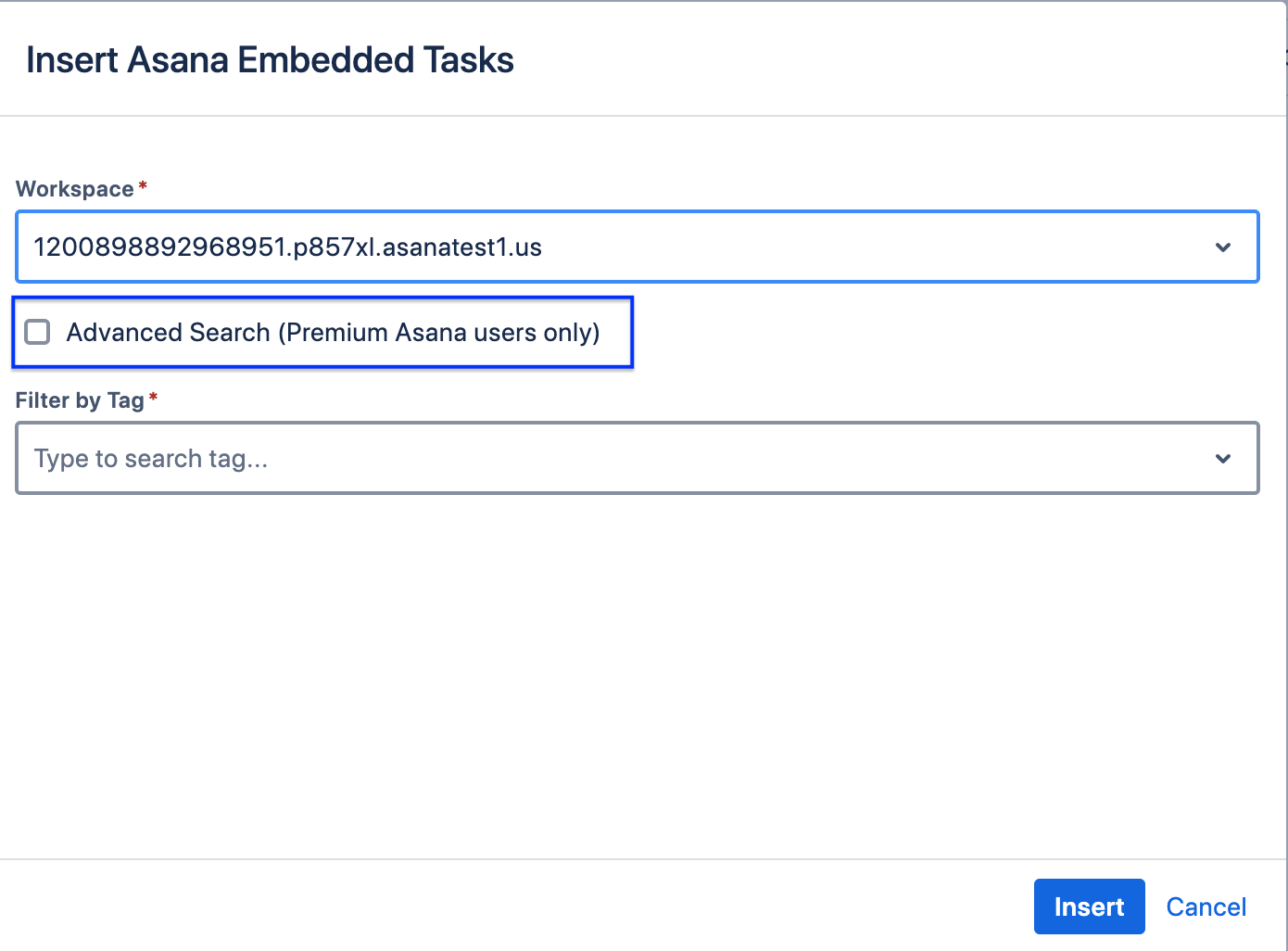Cancel the Insert Asana Embedded Tasks dialog

click(x=1206, y=907)
